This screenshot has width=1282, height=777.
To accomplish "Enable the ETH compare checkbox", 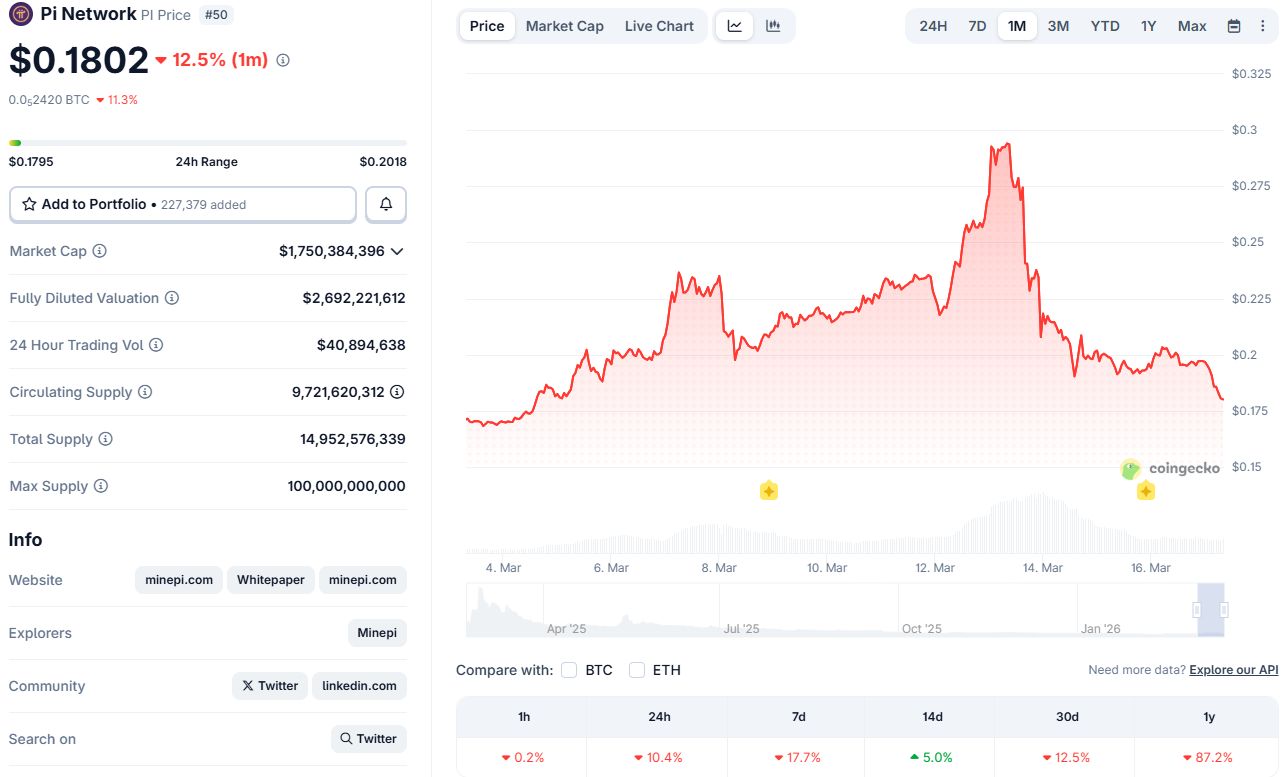I will tap(637, 670).
